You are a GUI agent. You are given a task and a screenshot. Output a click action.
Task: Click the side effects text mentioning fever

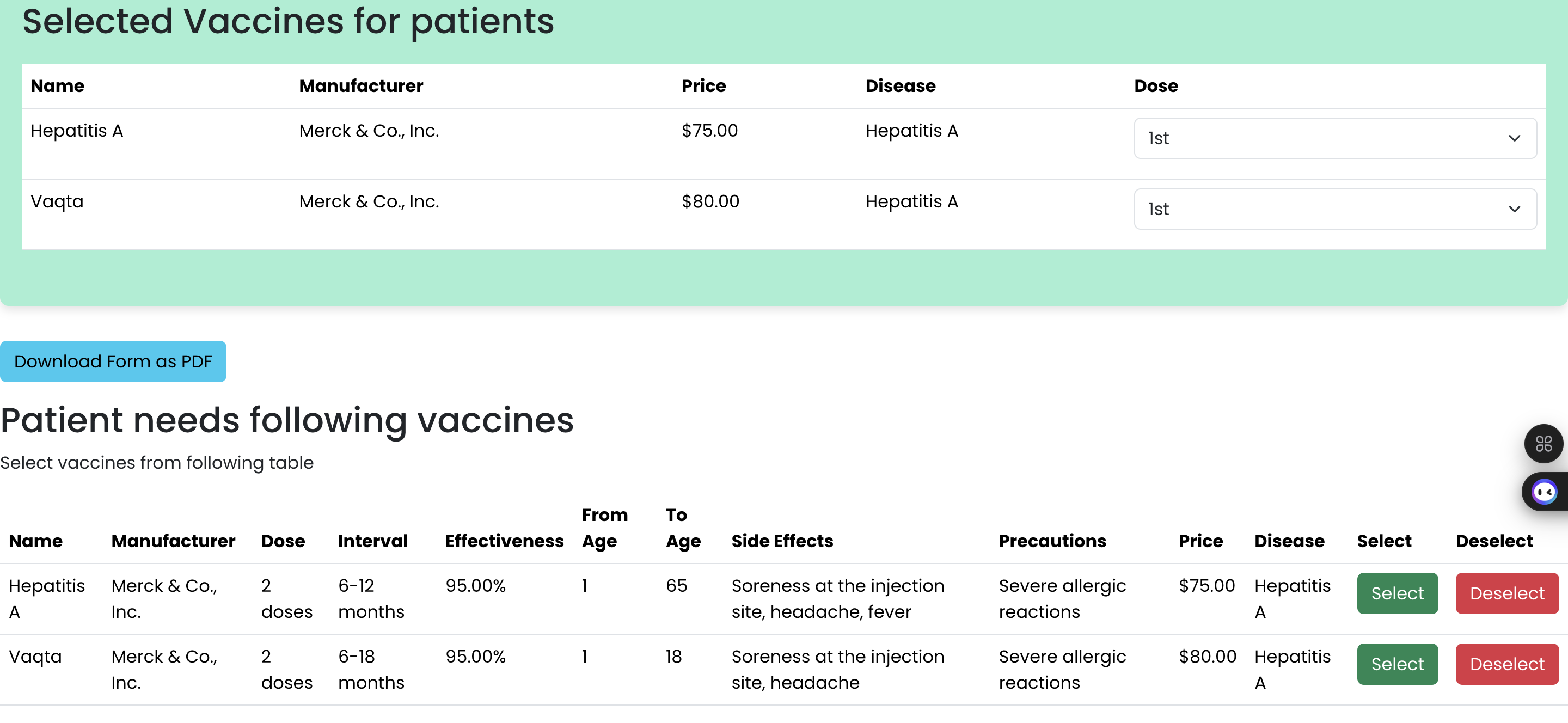click(837, 598)
